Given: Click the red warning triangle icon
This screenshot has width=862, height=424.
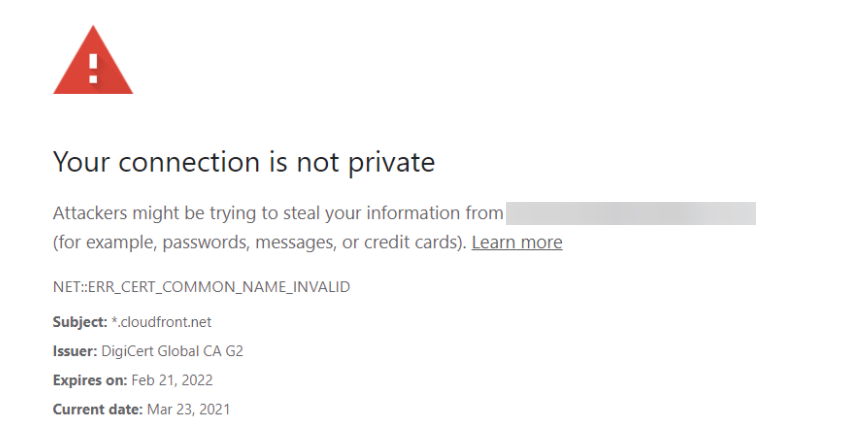Looking at the screenshot, I should [93, 60].
